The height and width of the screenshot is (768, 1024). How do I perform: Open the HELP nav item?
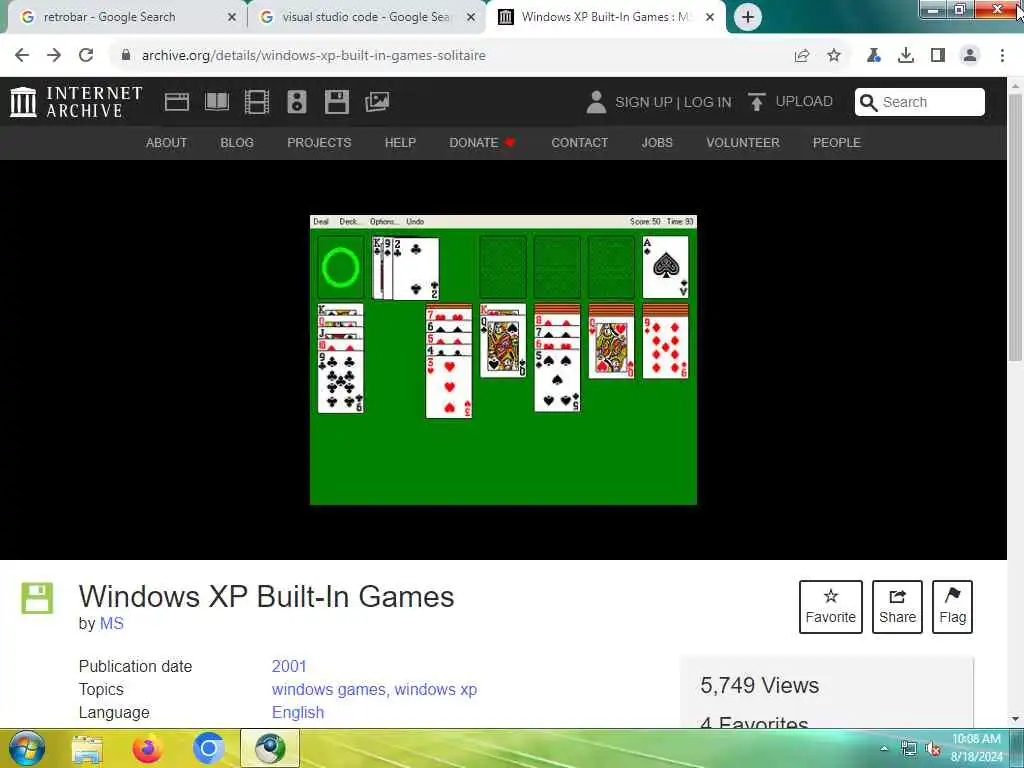(x=400, y=142)
